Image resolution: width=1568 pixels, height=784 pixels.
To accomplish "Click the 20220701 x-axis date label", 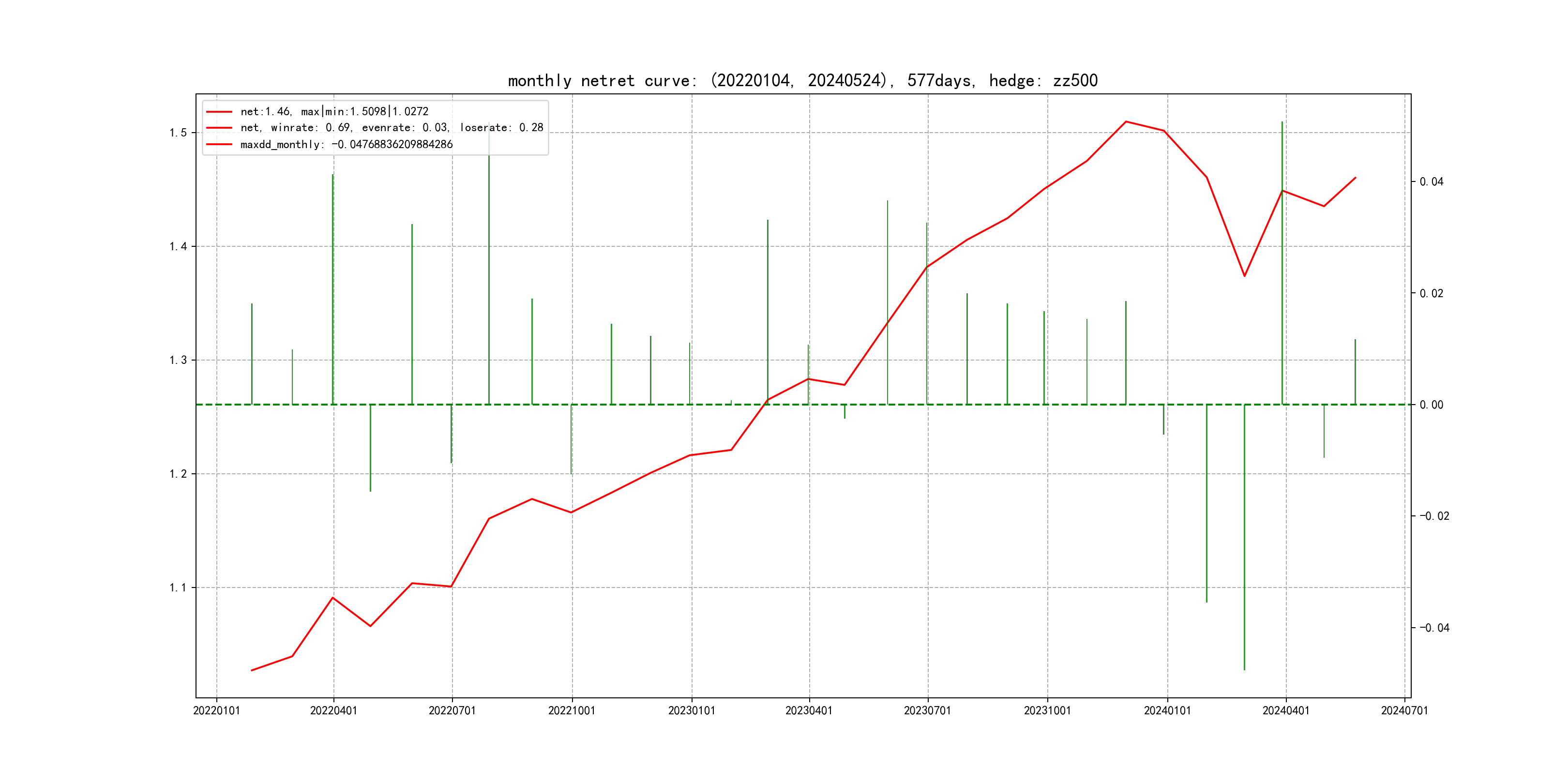I will click(x=452, y=710).
